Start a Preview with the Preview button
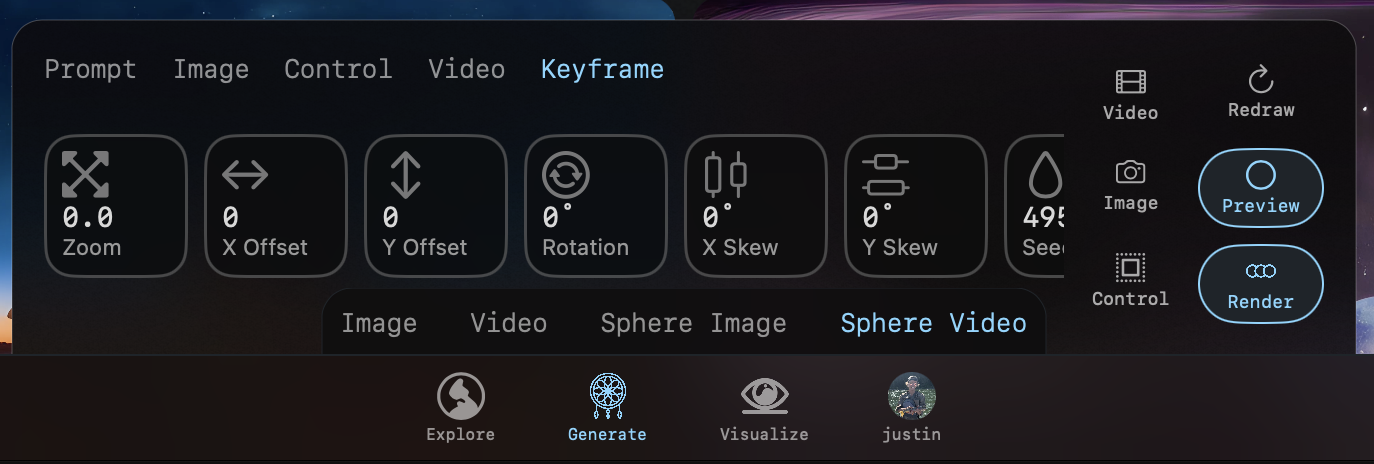Image resolution: width=1374 pixels, height=464 pixels. 1261,187
